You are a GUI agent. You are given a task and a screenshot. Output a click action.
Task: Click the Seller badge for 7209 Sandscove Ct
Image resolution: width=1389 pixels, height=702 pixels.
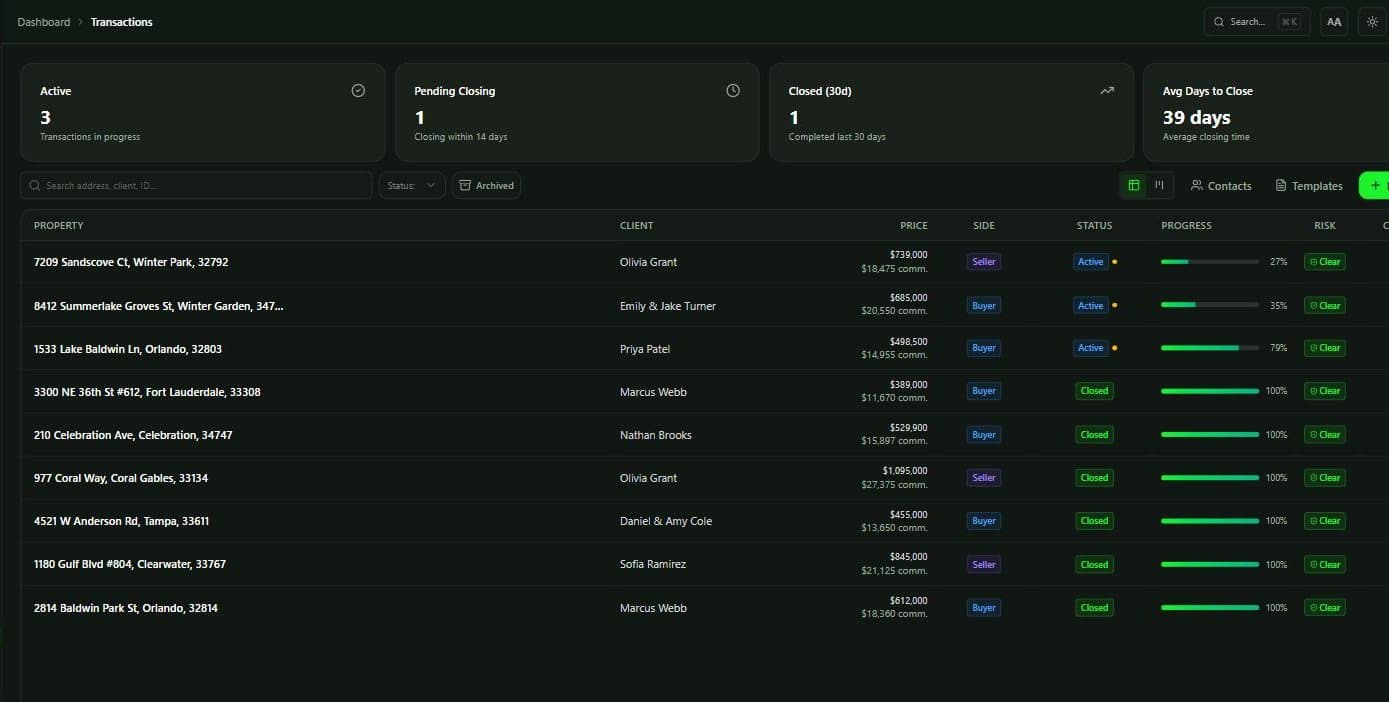[x=984, y=262]
